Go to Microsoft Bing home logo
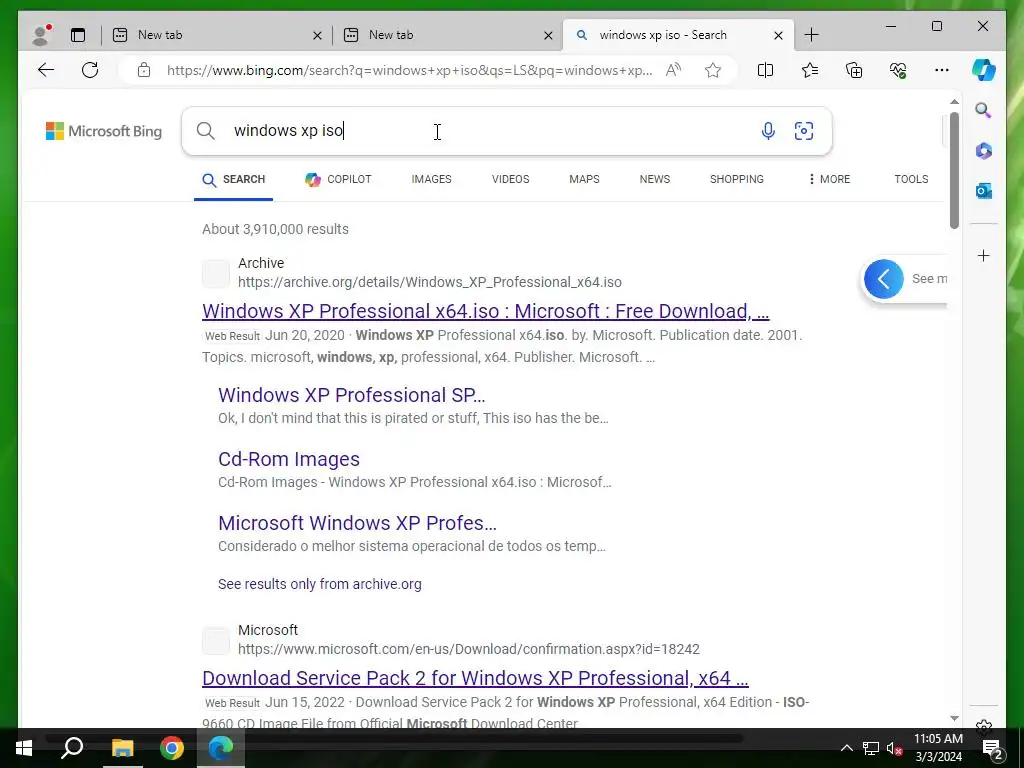This screenshot has height=768, width=1024. coord(104,131)
